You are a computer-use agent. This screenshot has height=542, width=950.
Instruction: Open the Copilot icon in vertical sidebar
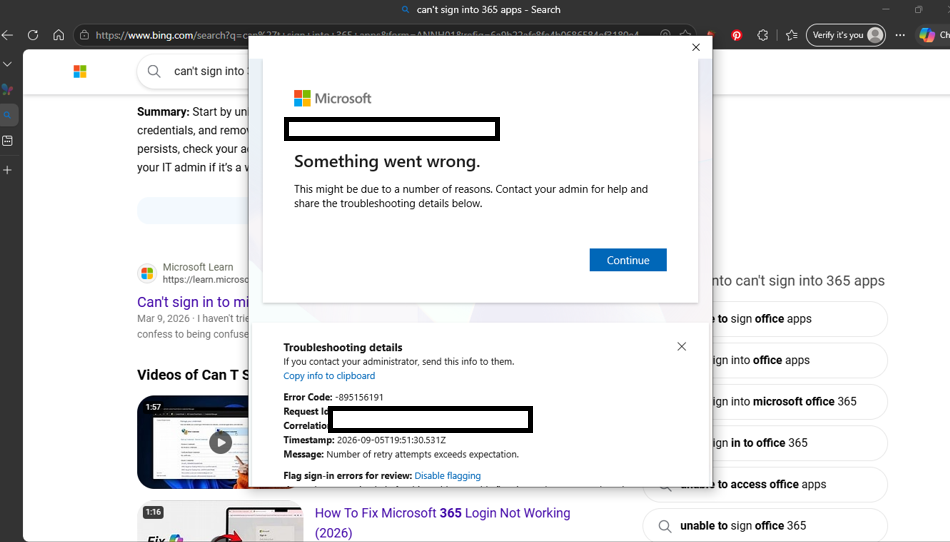7,90
